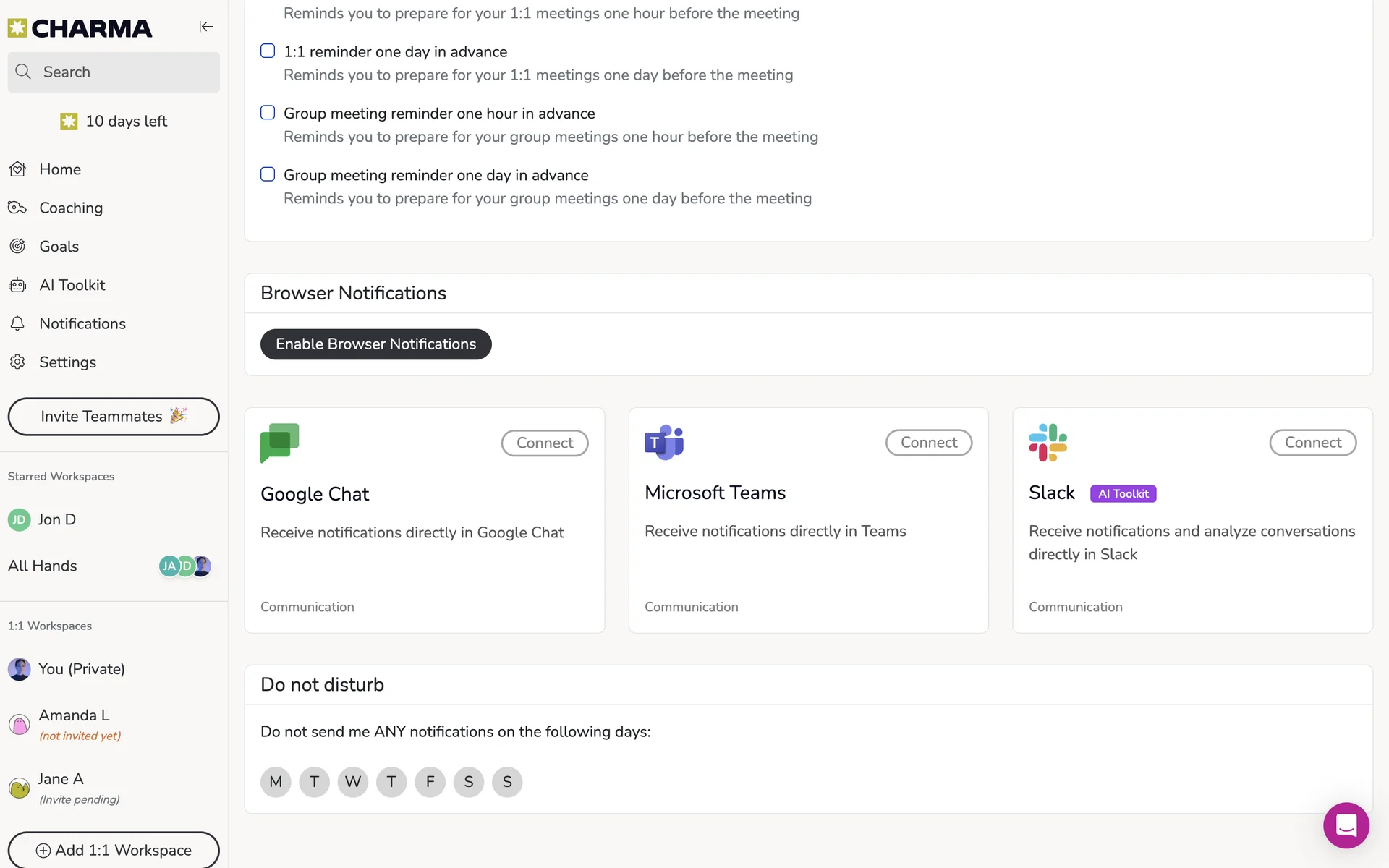
Task: Click the Search field
Action: (114, 72)
